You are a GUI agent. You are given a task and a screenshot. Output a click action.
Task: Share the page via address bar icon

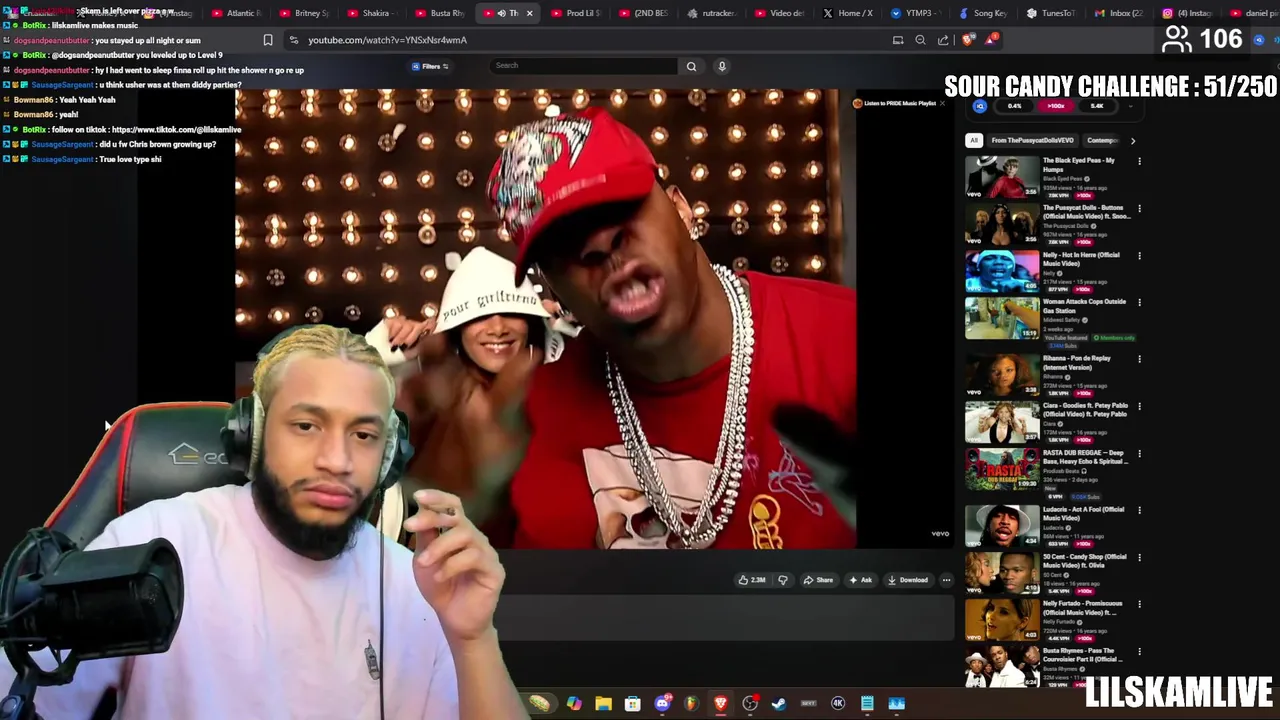coord(943,40)
